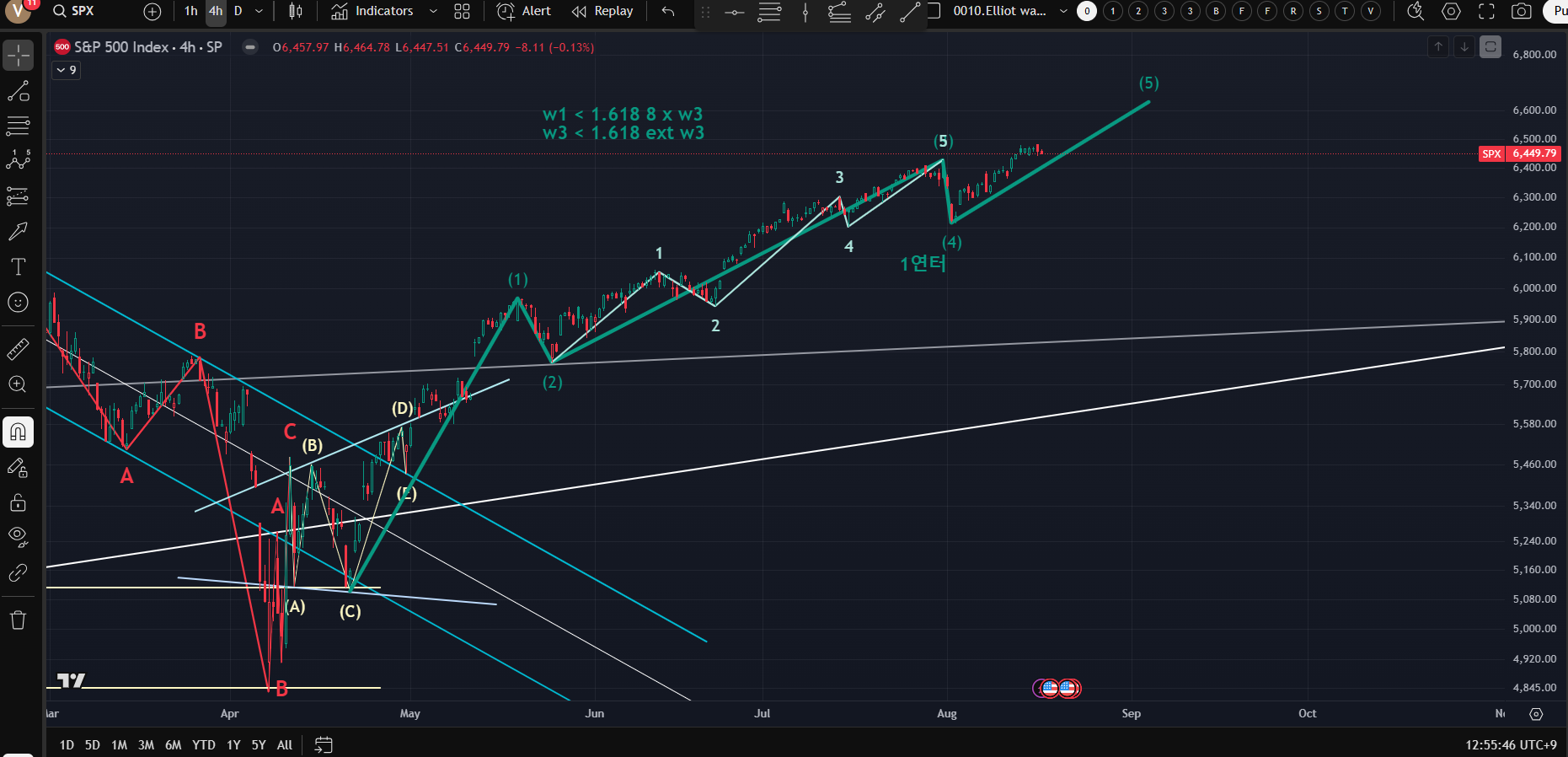Image resolution: width=1568 pixels, height=757 pixels.
Task: Enter fullscreen mode
Action: [1486, 11]
